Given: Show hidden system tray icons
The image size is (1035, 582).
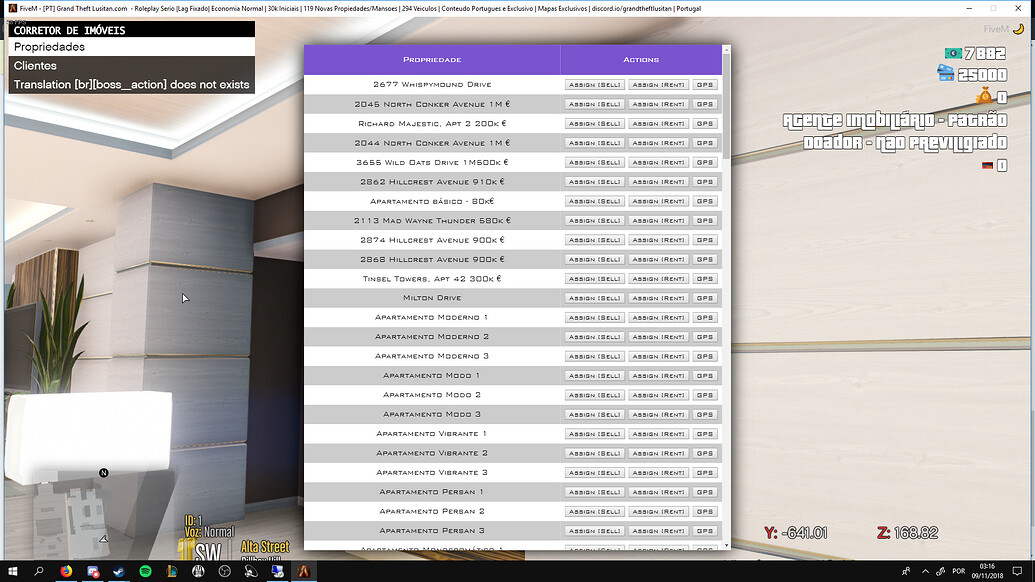Looking at the screenshot, I should point(925,571).
